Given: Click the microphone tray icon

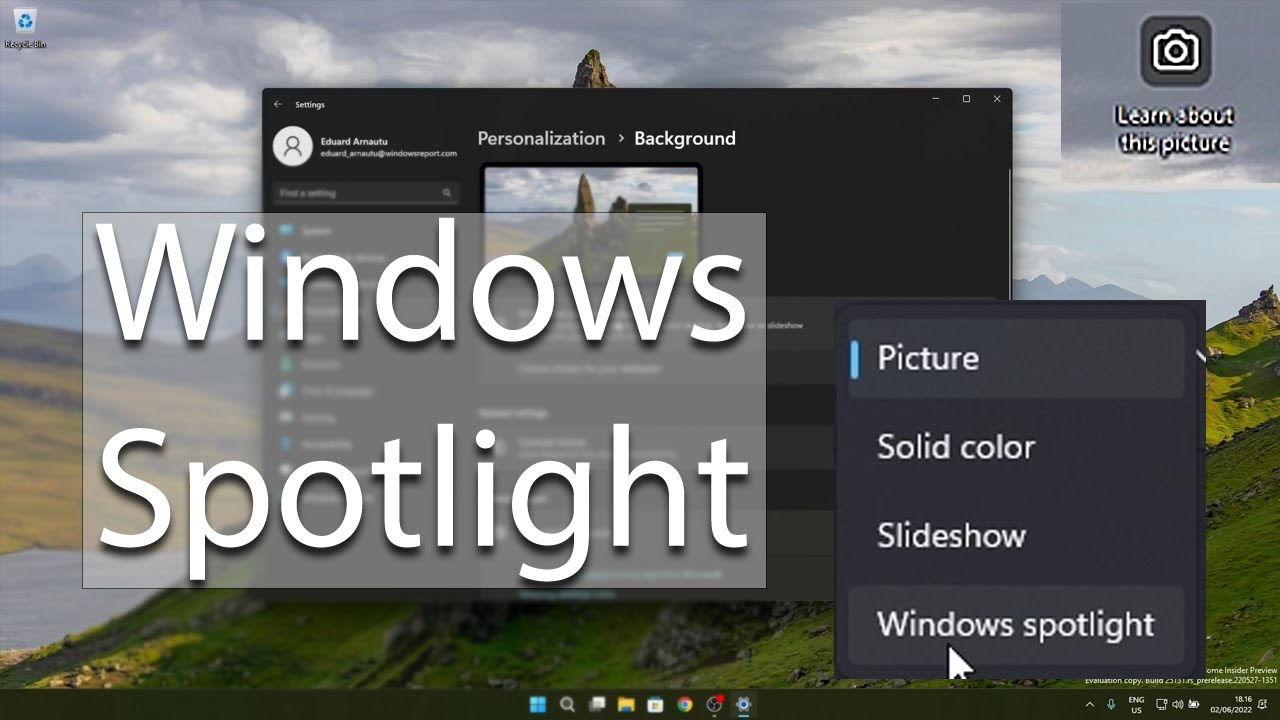Looking at the screenshot, I should pyautogui.click(x=1111, y=704).
